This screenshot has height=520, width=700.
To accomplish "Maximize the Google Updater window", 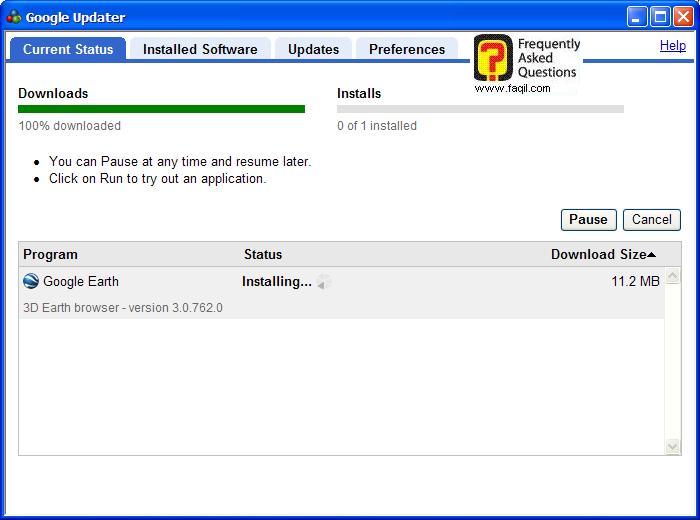I will (660, 17).
